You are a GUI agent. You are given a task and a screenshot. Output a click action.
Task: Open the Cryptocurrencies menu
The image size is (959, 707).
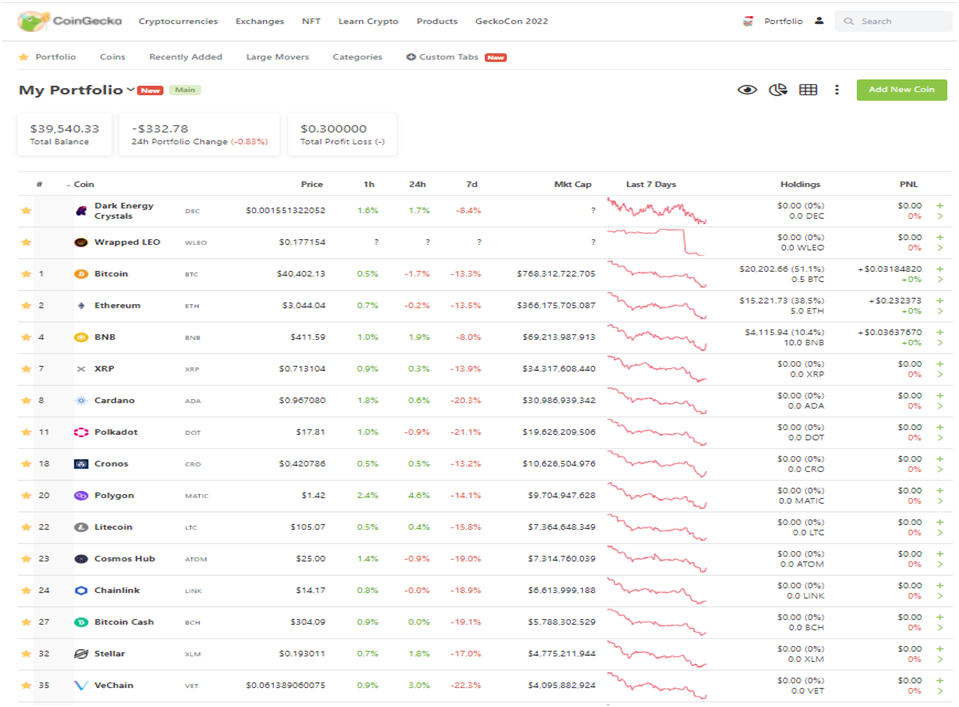(178, 21)
